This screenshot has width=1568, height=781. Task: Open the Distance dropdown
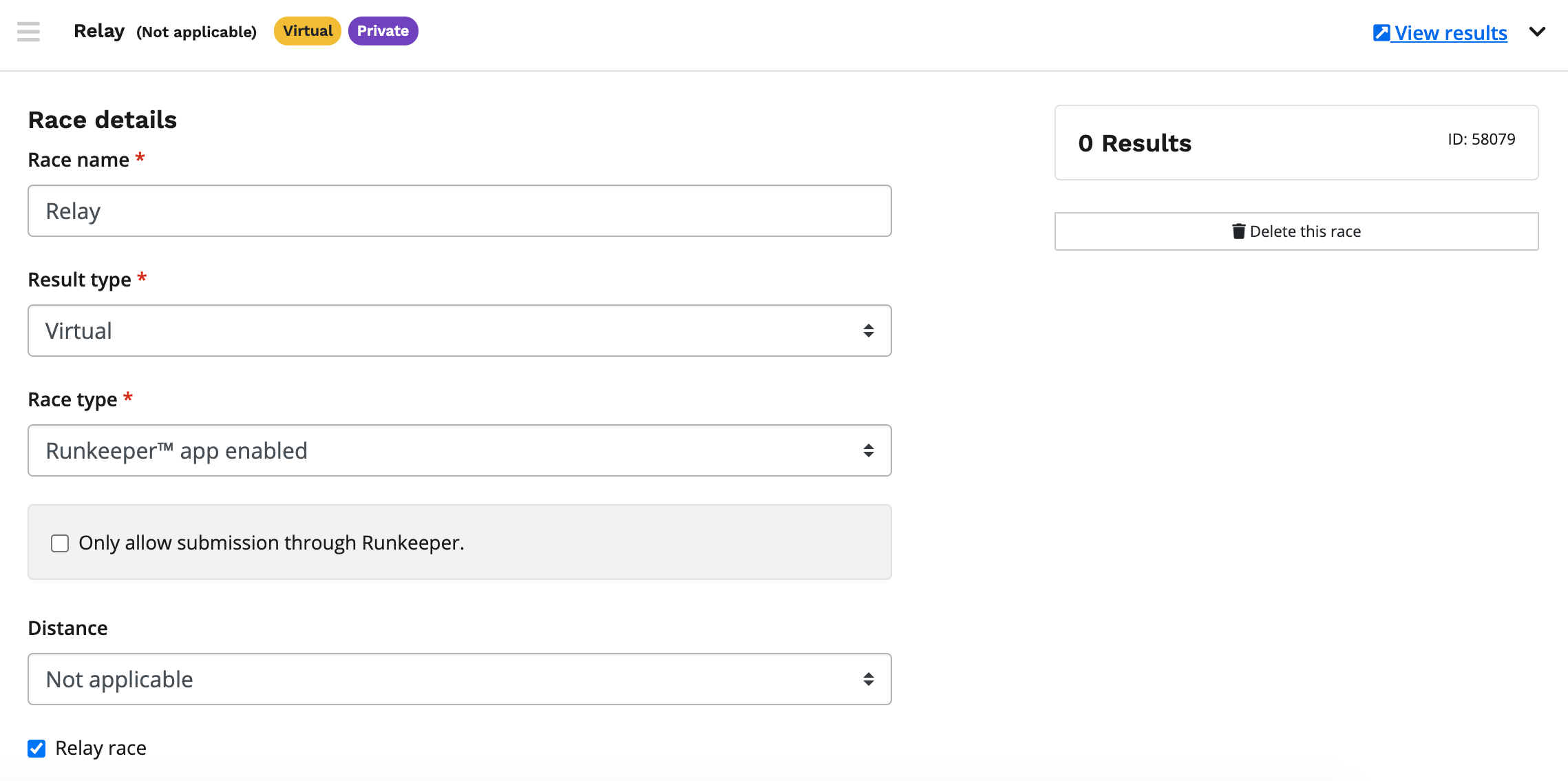[x=459, y=679]
